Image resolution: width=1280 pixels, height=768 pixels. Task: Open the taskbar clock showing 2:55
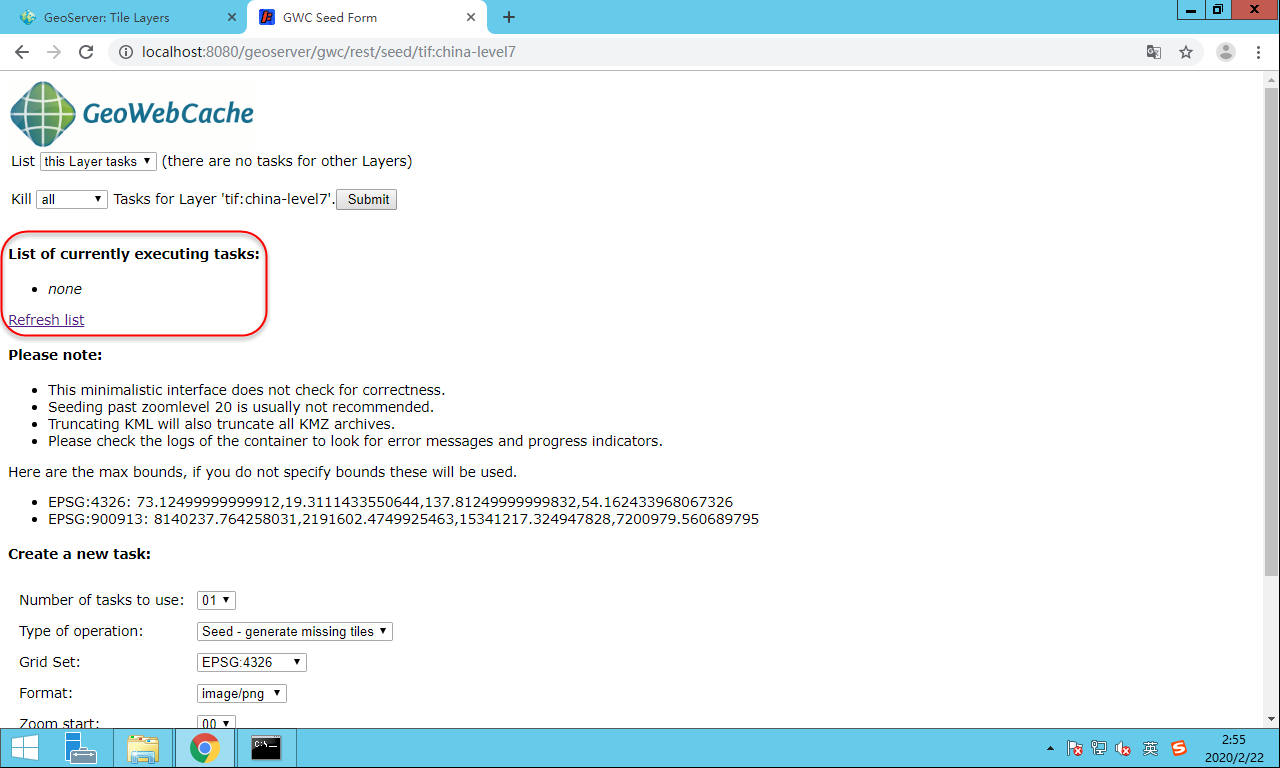click(1233, 748)
